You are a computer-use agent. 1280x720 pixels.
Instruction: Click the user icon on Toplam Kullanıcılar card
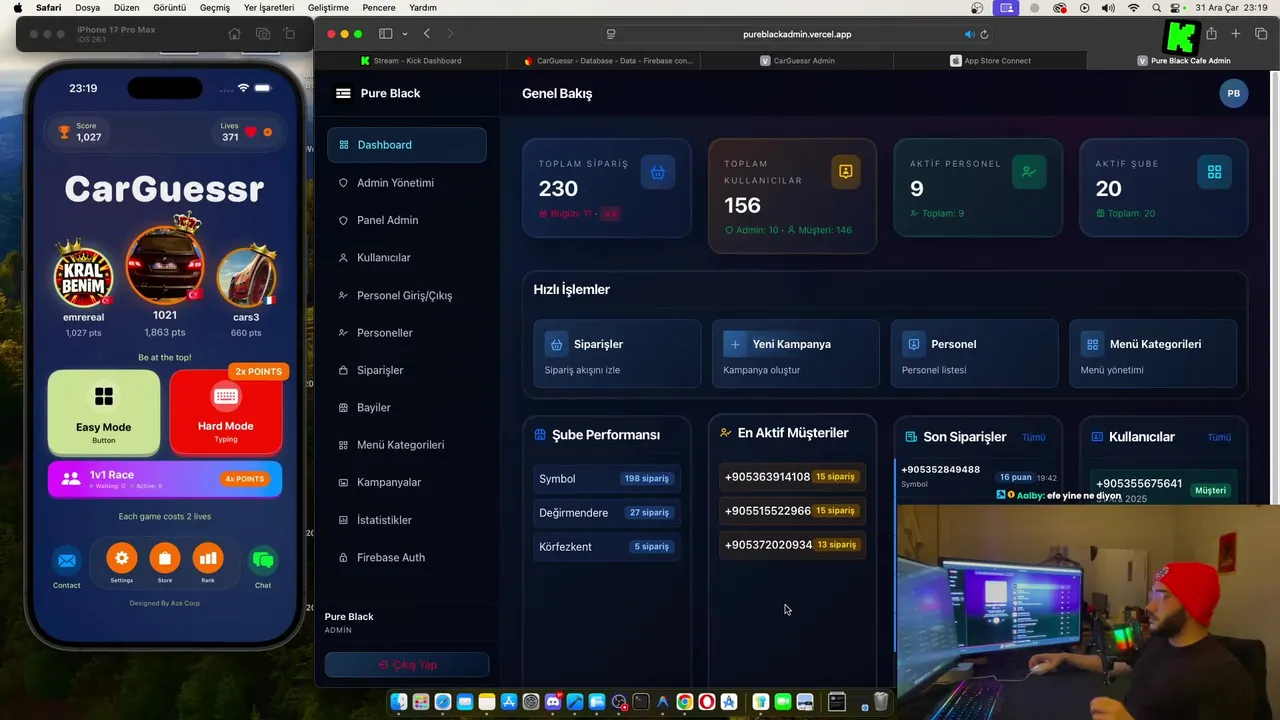coord(845,172)
